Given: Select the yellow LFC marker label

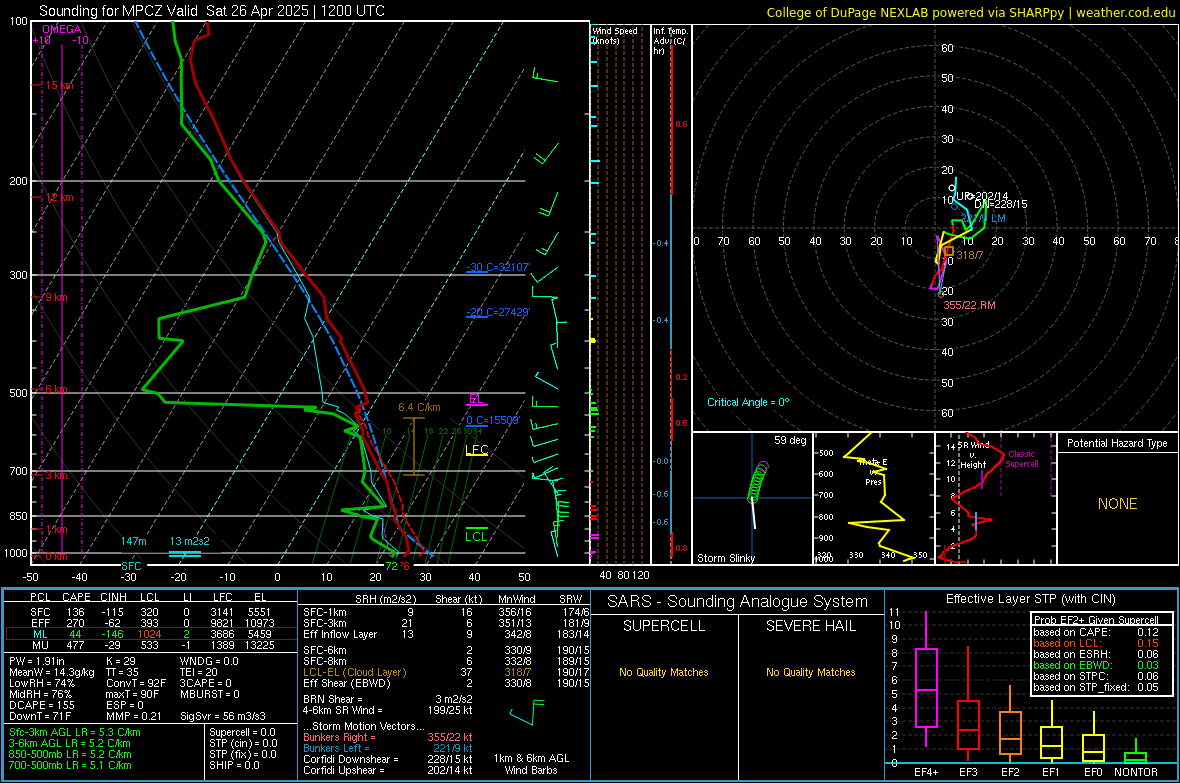Looking at the screenshot, I should [x=476, y=450].
